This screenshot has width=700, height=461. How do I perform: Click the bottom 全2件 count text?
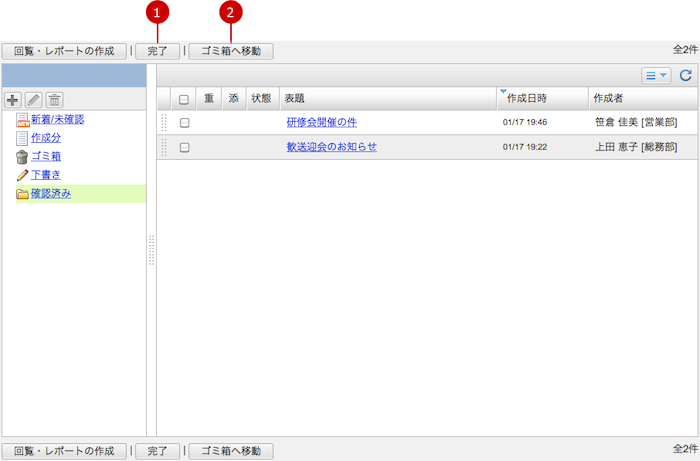(x=685, y=449)
